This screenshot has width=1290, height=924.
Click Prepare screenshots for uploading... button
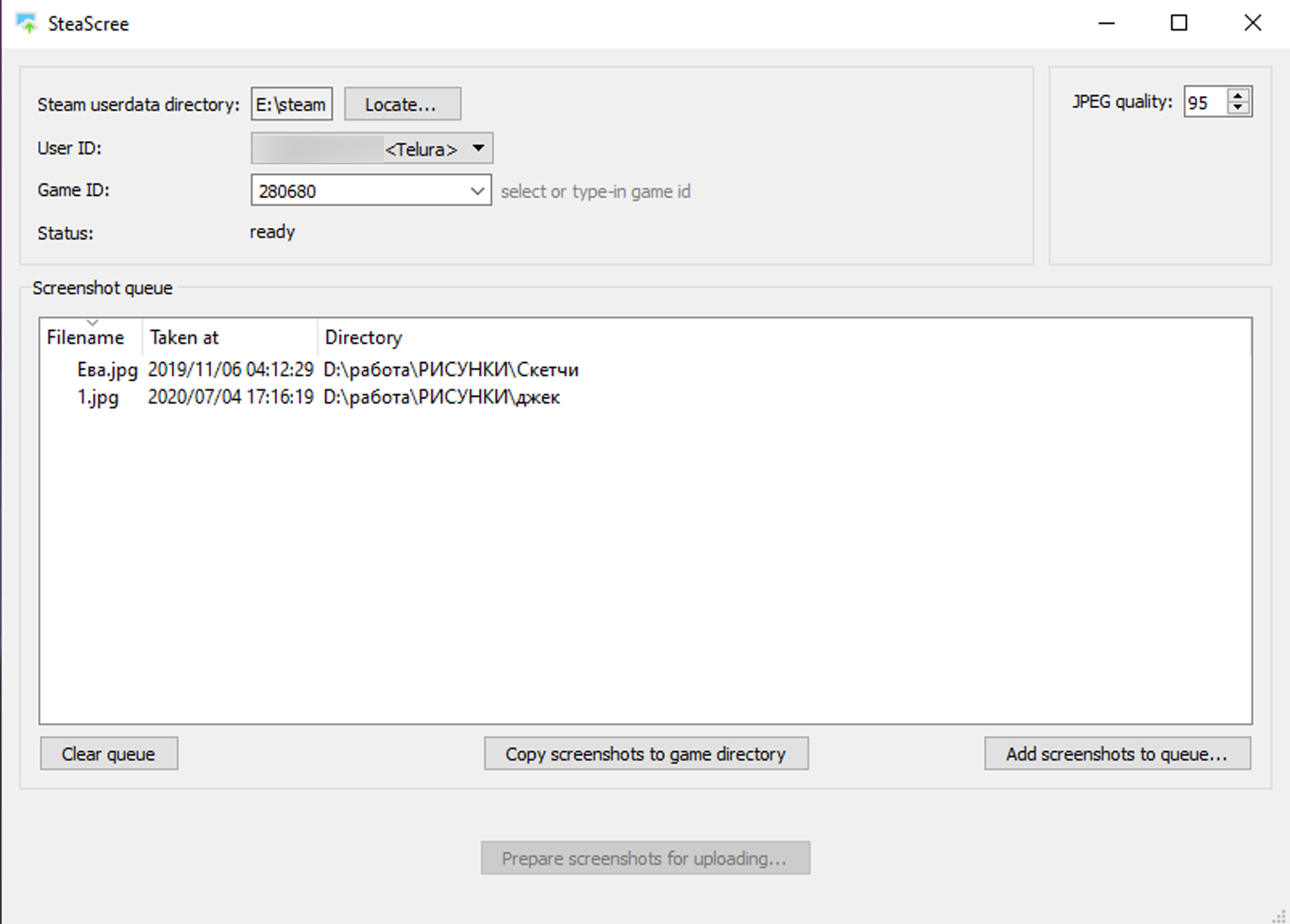645,858
